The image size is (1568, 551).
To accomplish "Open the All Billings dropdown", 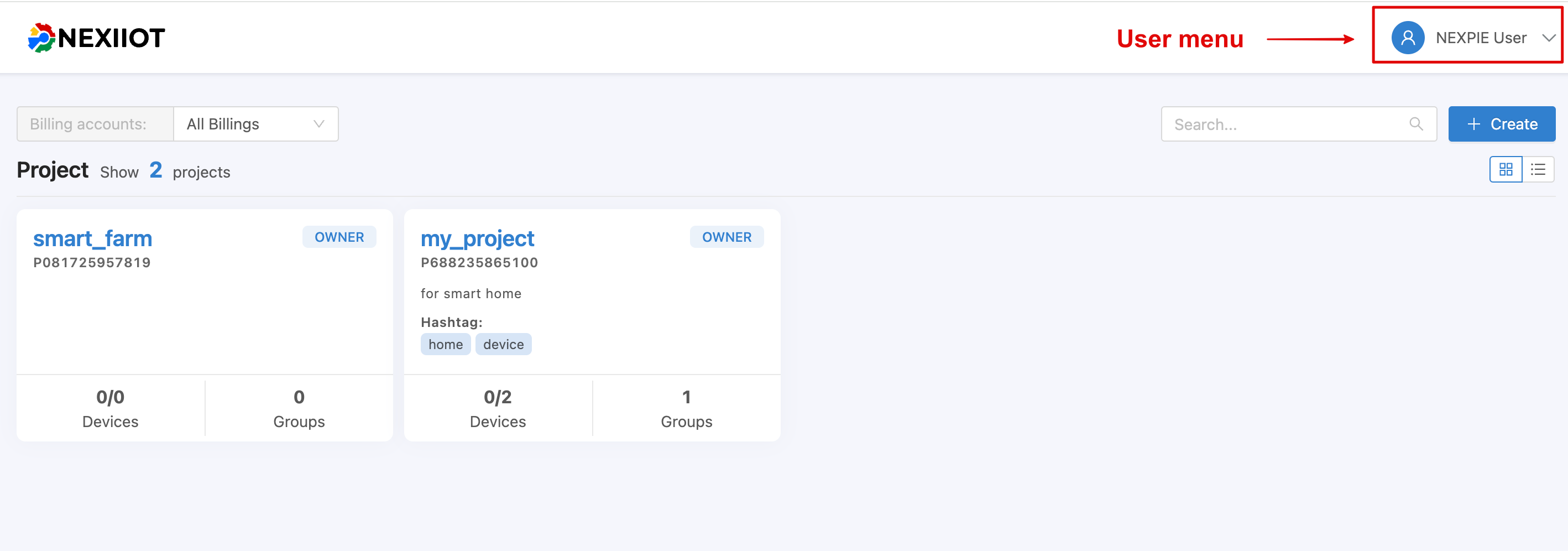I will click(256, 124).
